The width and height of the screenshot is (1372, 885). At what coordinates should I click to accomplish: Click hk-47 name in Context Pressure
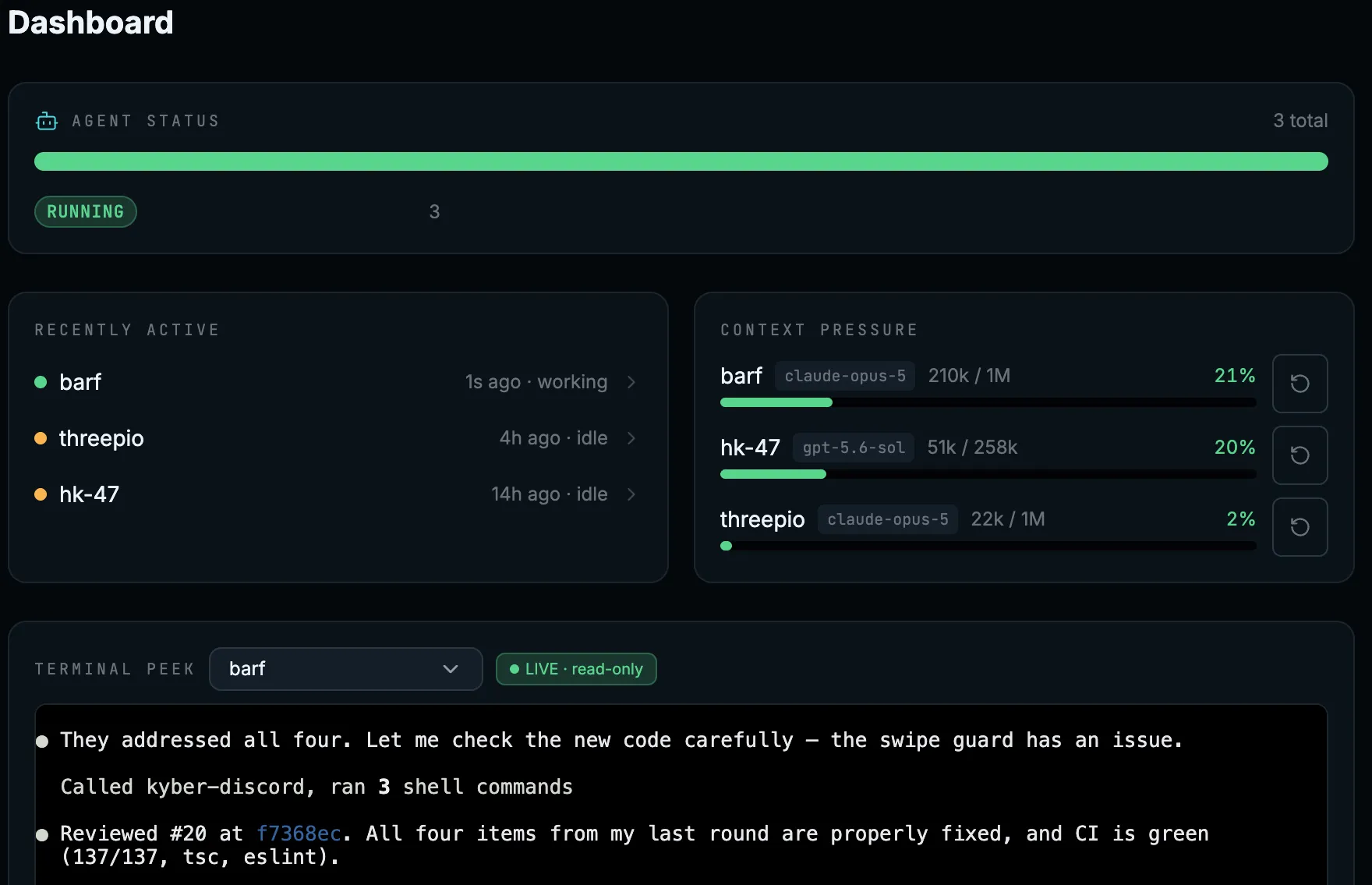coord(750,448)
